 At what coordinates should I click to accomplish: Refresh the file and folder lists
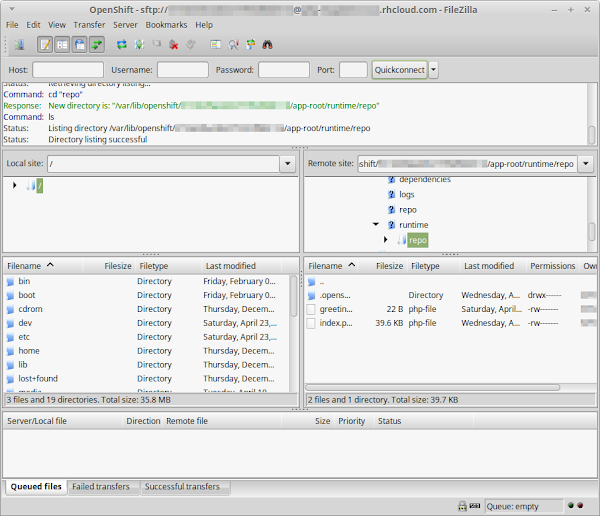pos(122,45)
